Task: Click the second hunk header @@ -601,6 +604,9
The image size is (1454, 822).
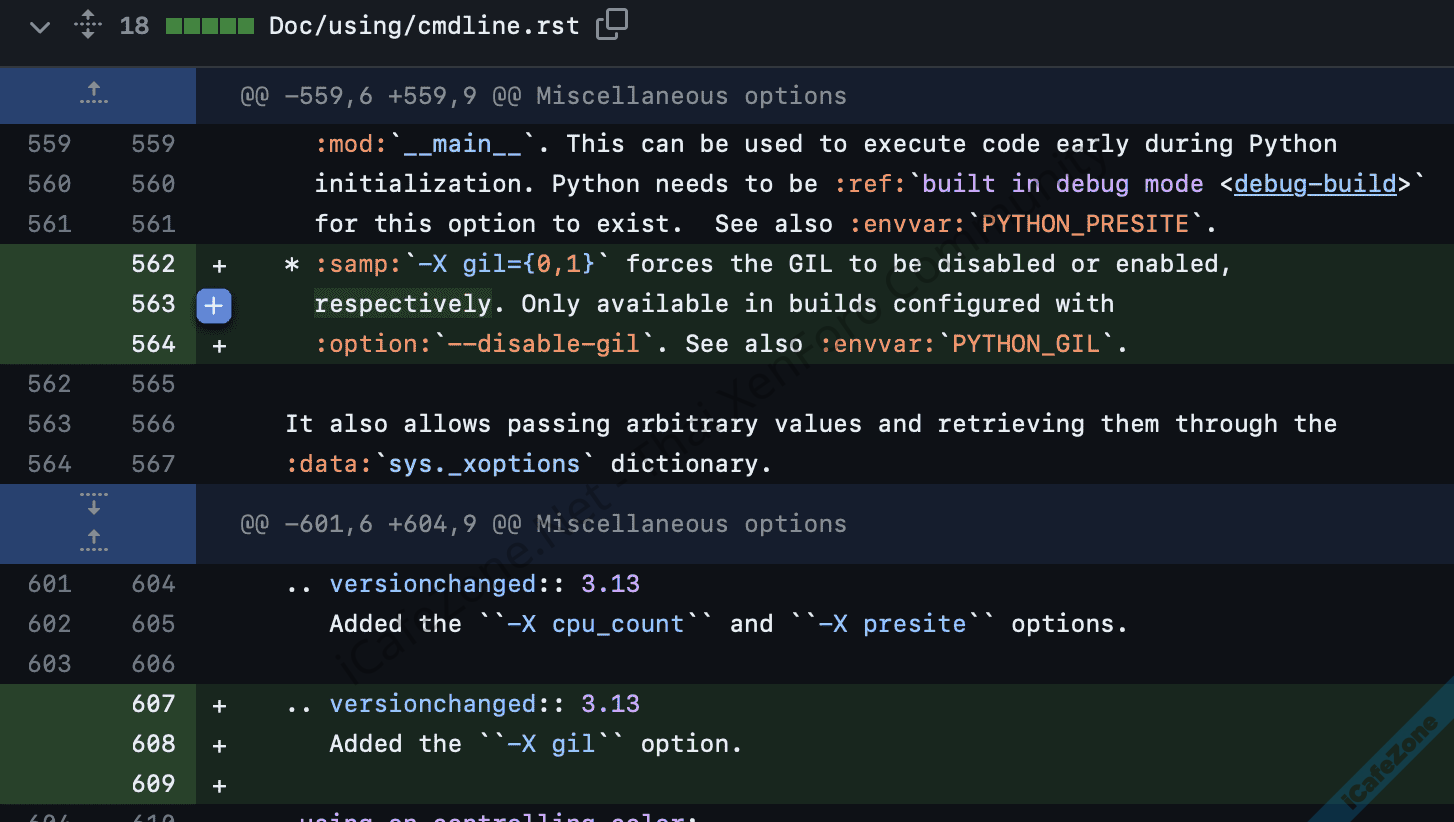Action: coord(543,524)
